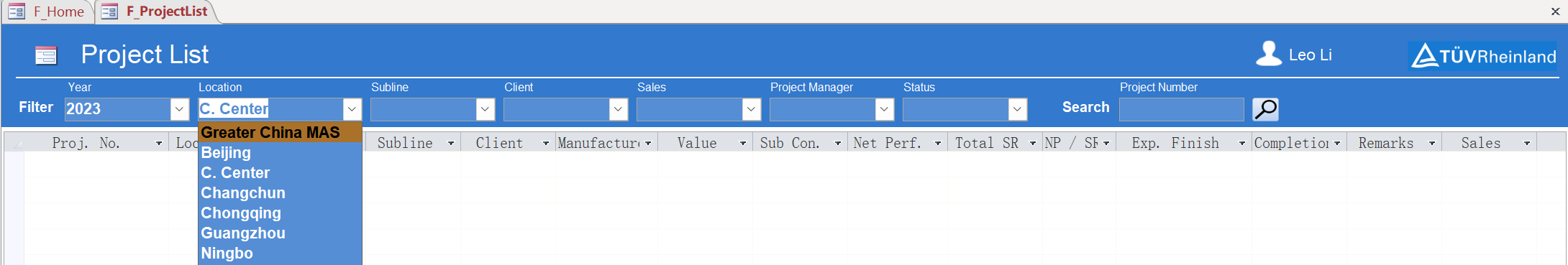The height and width of the screenshot is (265, 1568).
Task: Open the Client filter dropdown arrow
Action: 619,109
